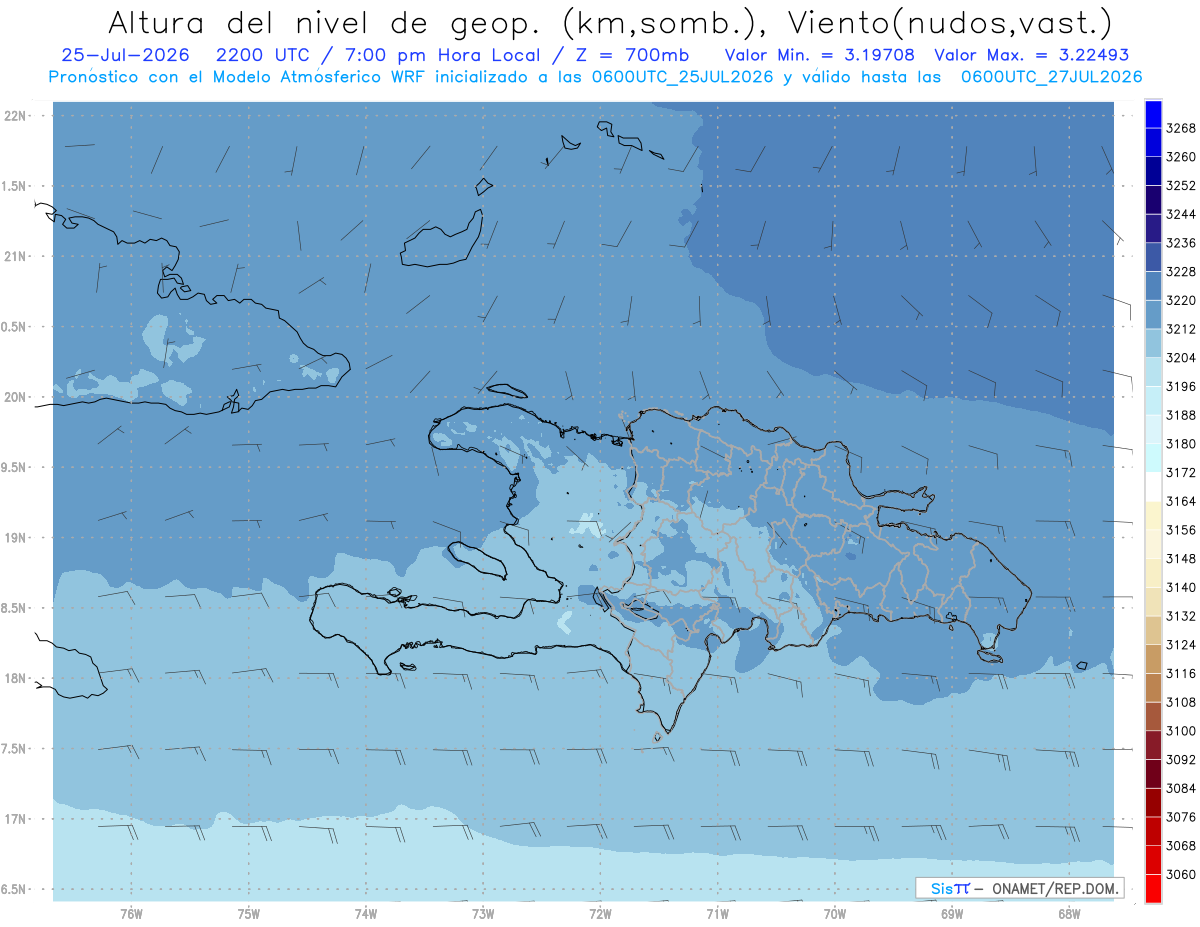Click the '17N' latitude label

click(x=15, y=819)
